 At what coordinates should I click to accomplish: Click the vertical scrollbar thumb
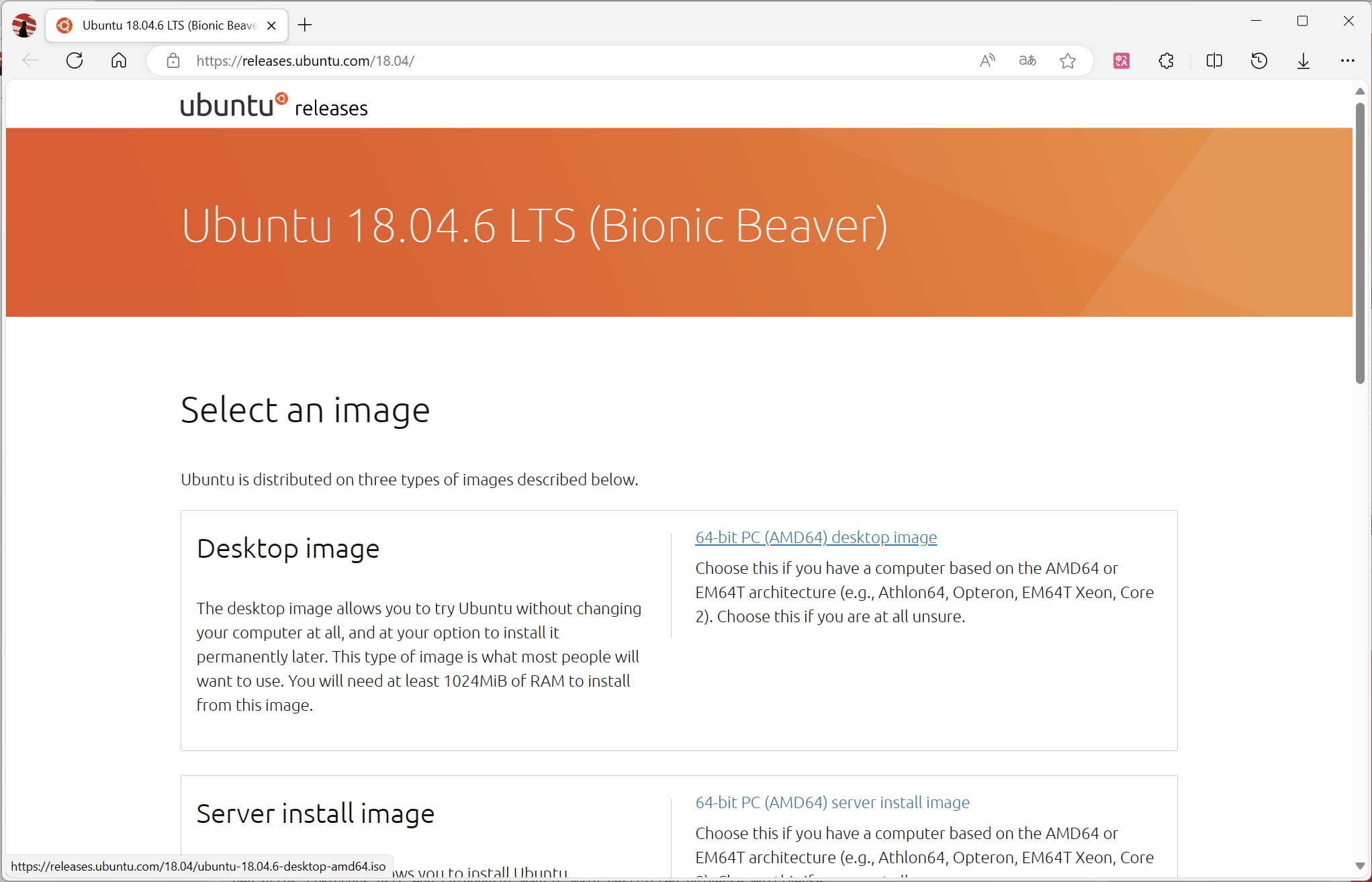[1360, 242]
